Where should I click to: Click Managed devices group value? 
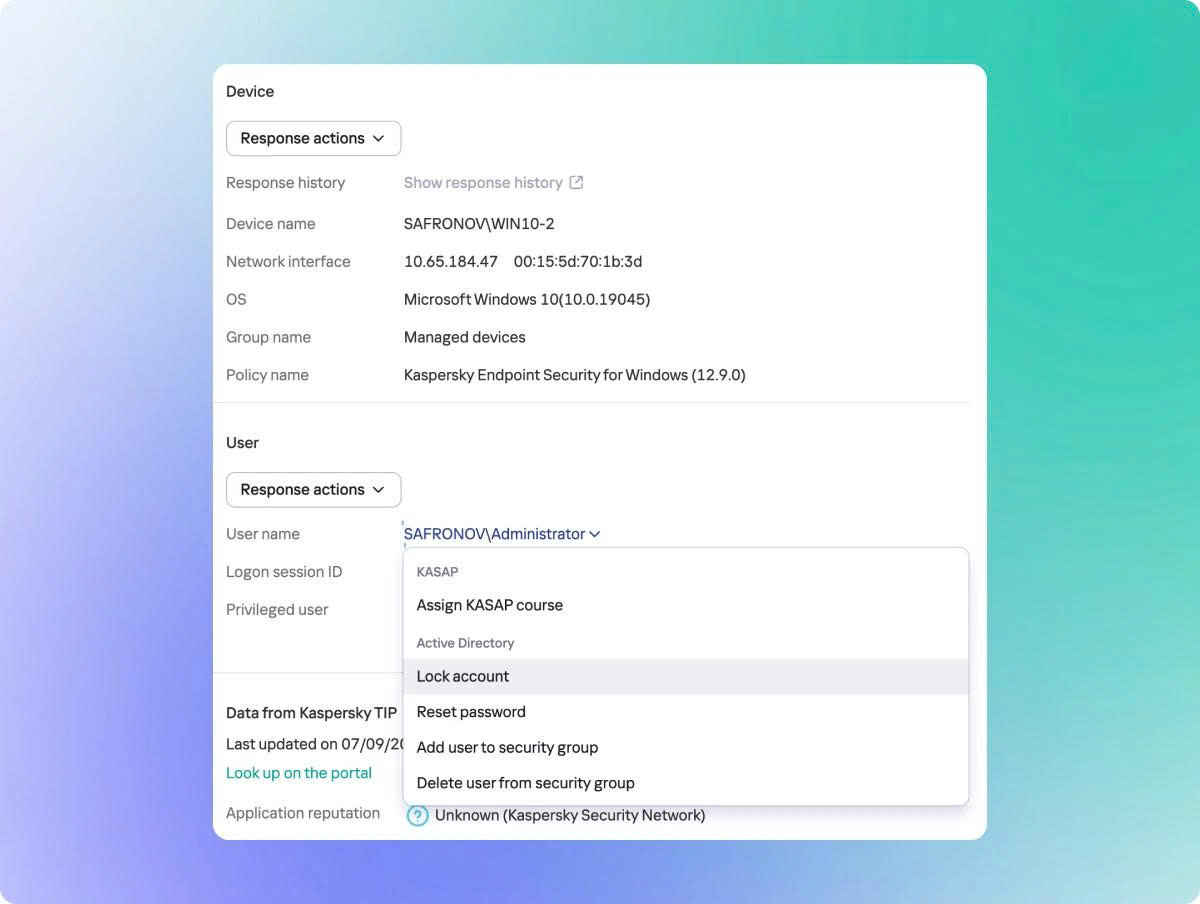465,337
